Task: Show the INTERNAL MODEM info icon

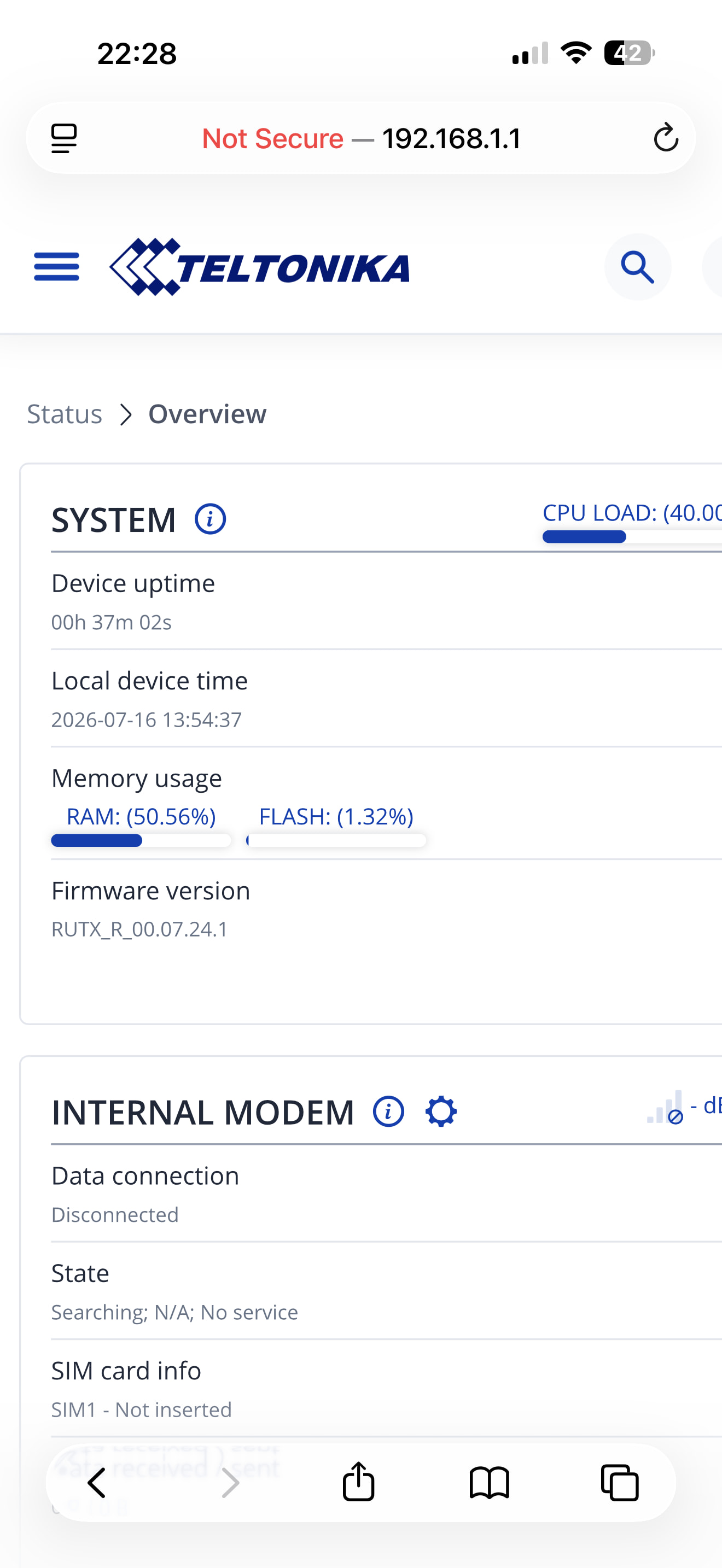Action: pos(388,1111)
